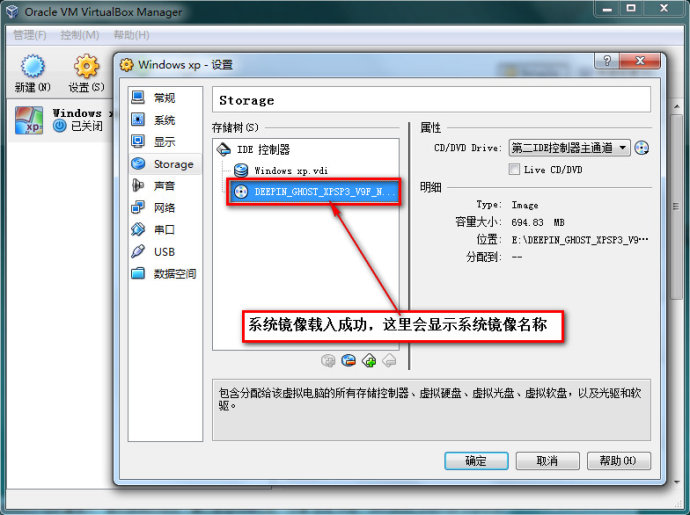Open the 管理(F) menu
This screenshot has height=515, width=690.
[30, 35]
